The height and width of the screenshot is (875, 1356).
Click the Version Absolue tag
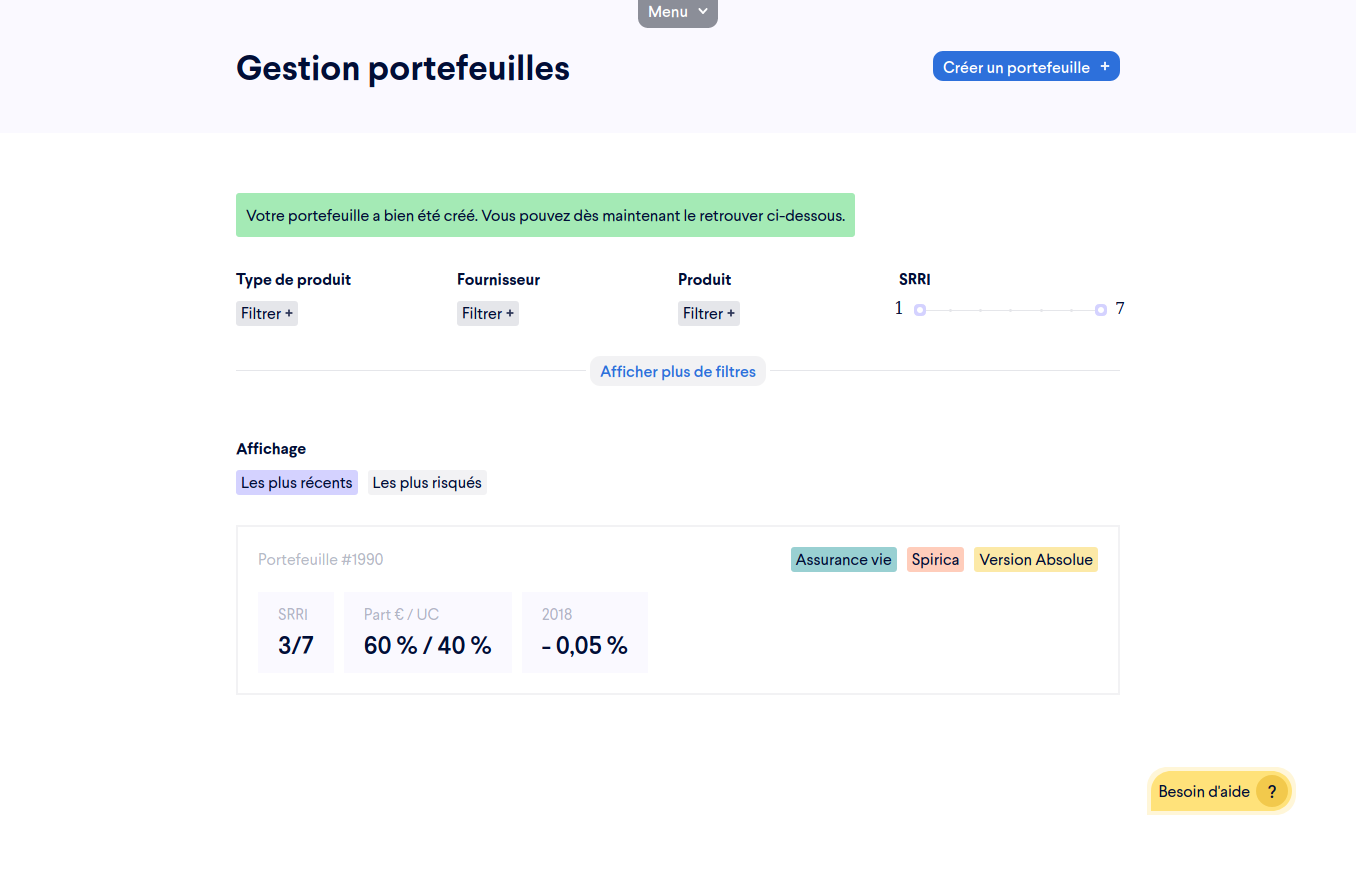coord(1035,560)
